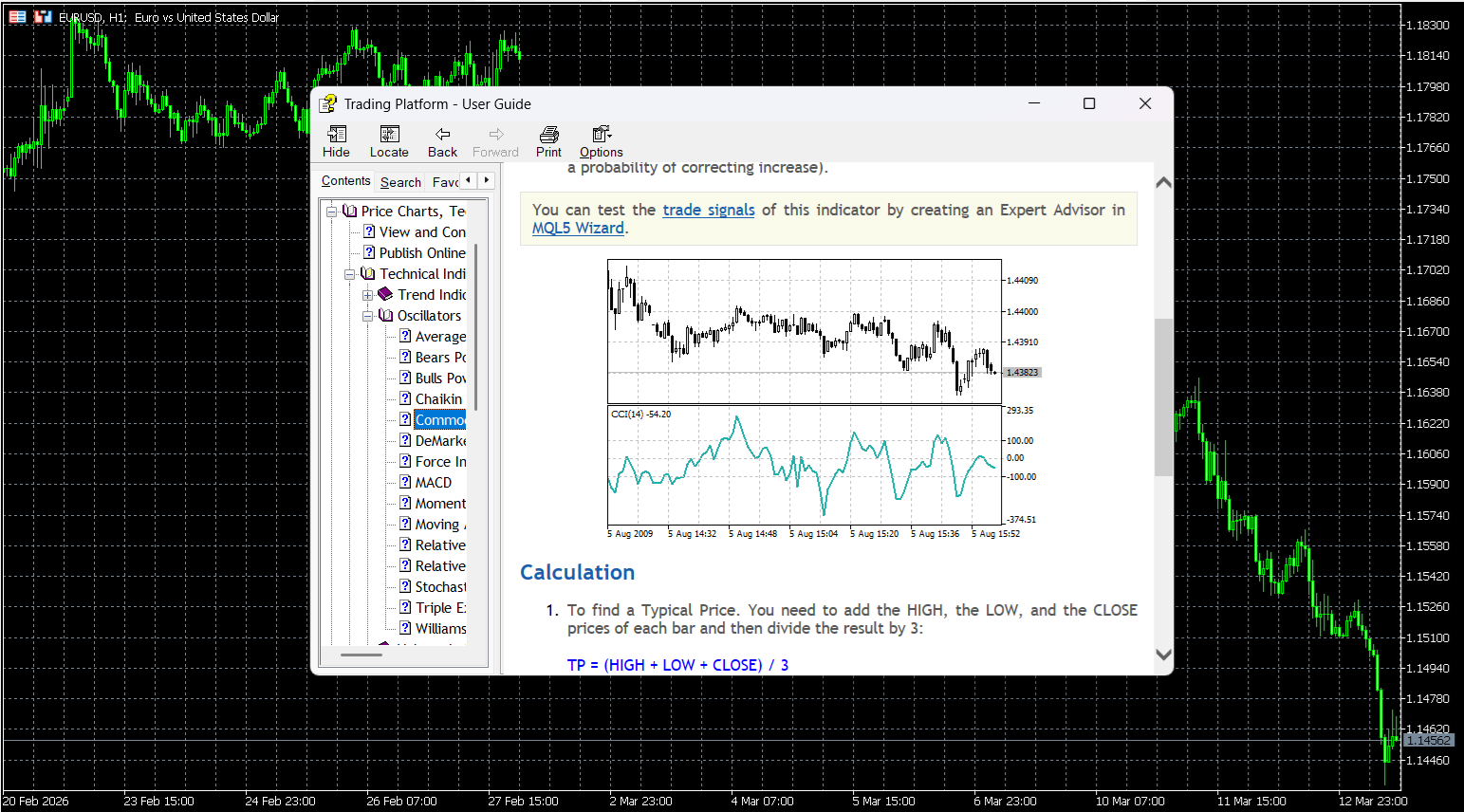Open the trade signals link
This screenshot has width=1464, height=812.
coord(709,210)
